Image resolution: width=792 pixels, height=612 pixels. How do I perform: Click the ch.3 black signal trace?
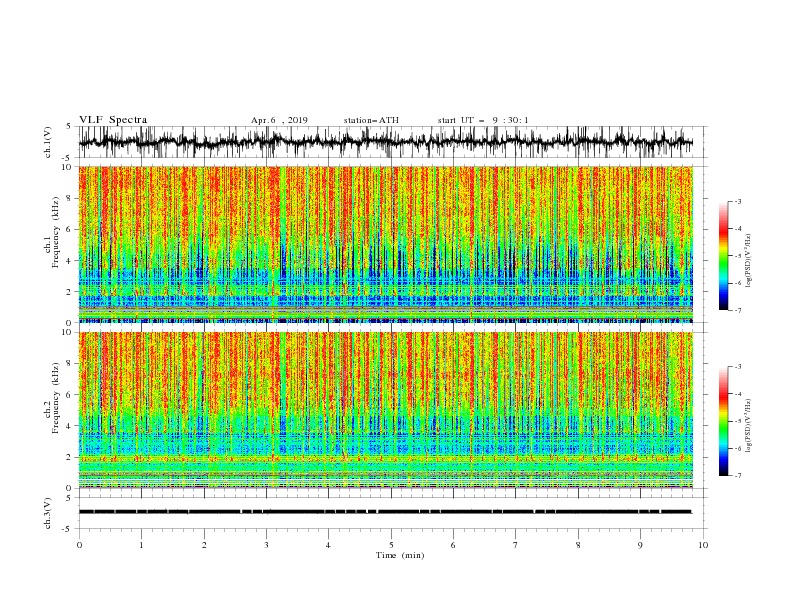tap(385, 512)
